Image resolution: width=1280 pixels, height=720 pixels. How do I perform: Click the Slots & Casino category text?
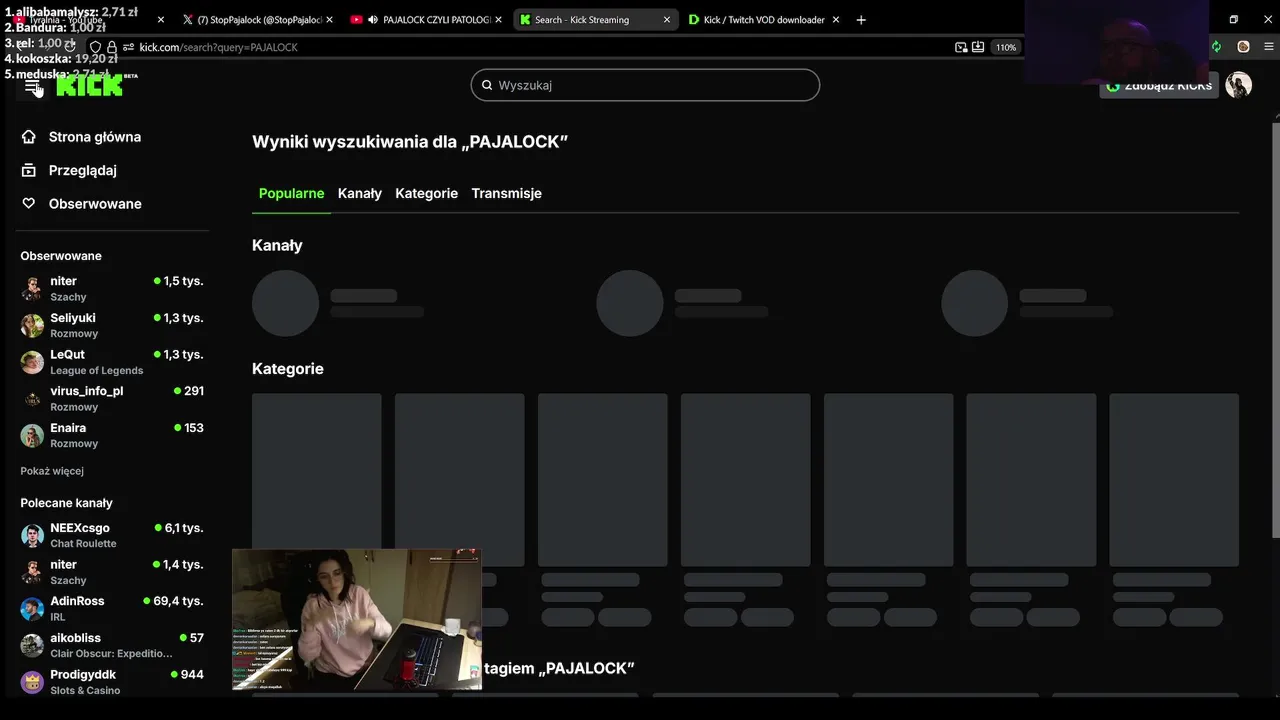(85, 691)
